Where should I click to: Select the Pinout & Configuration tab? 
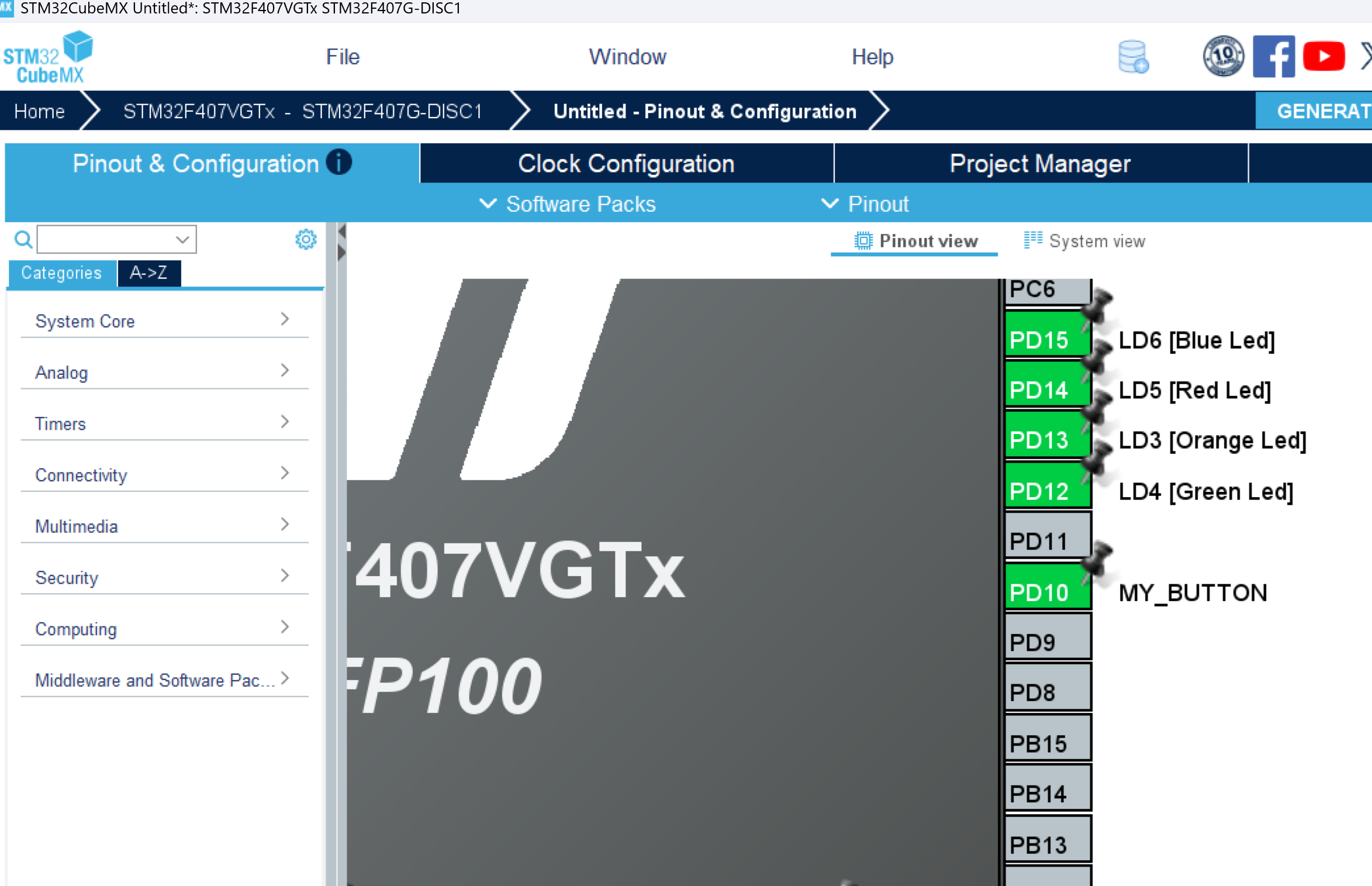[x=212, y=163]
